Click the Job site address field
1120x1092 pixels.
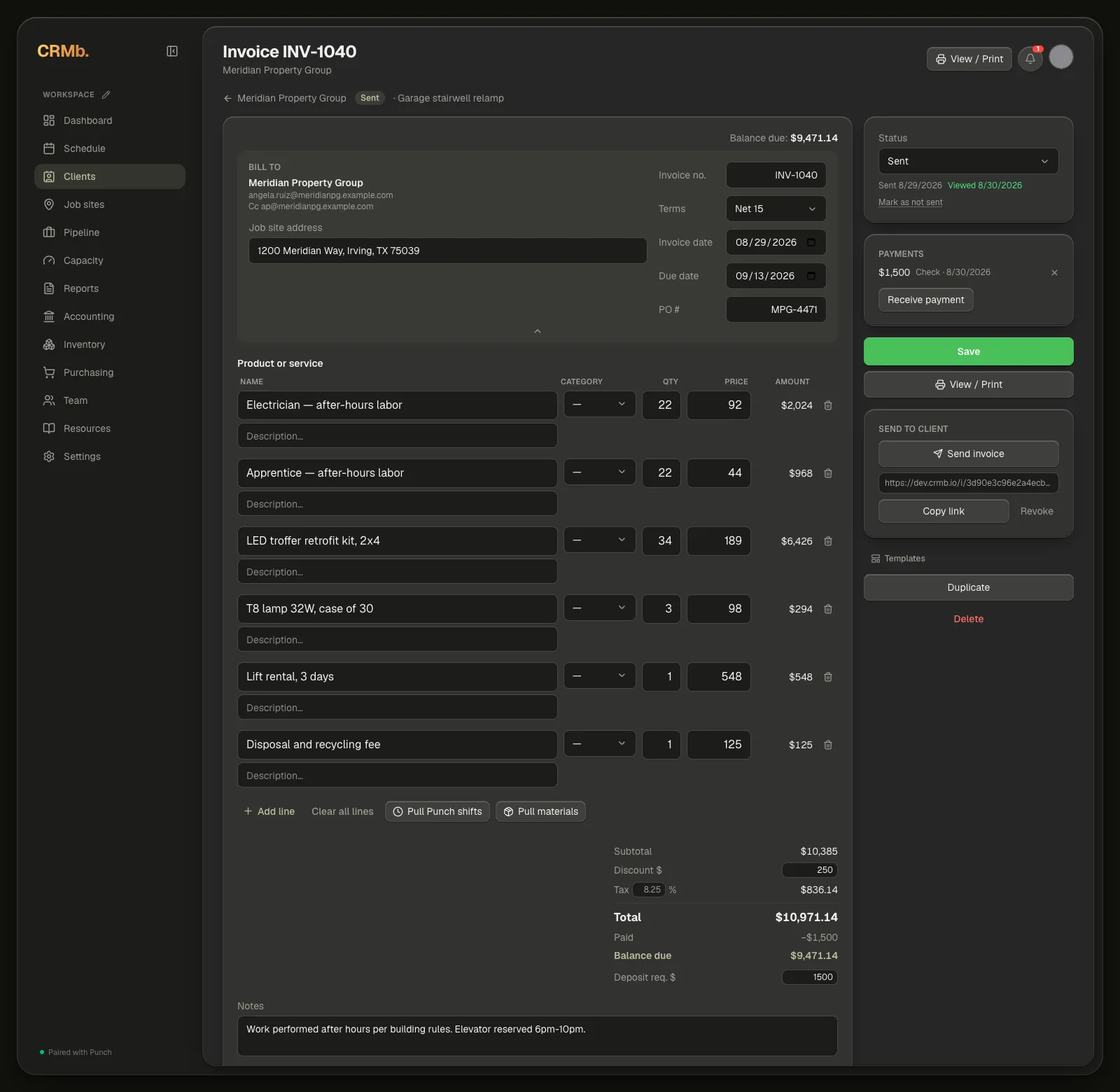(448, 251)
